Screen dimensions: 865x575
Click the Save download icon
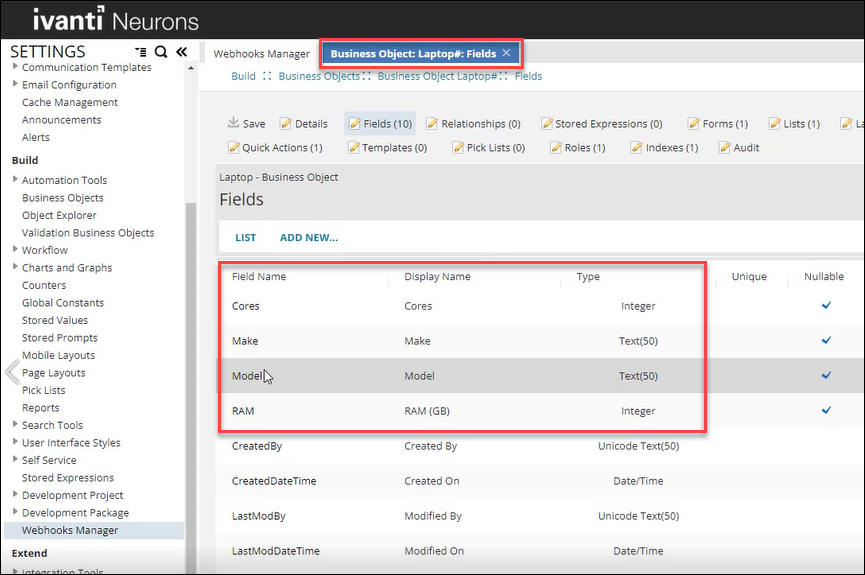click(233, 123)
